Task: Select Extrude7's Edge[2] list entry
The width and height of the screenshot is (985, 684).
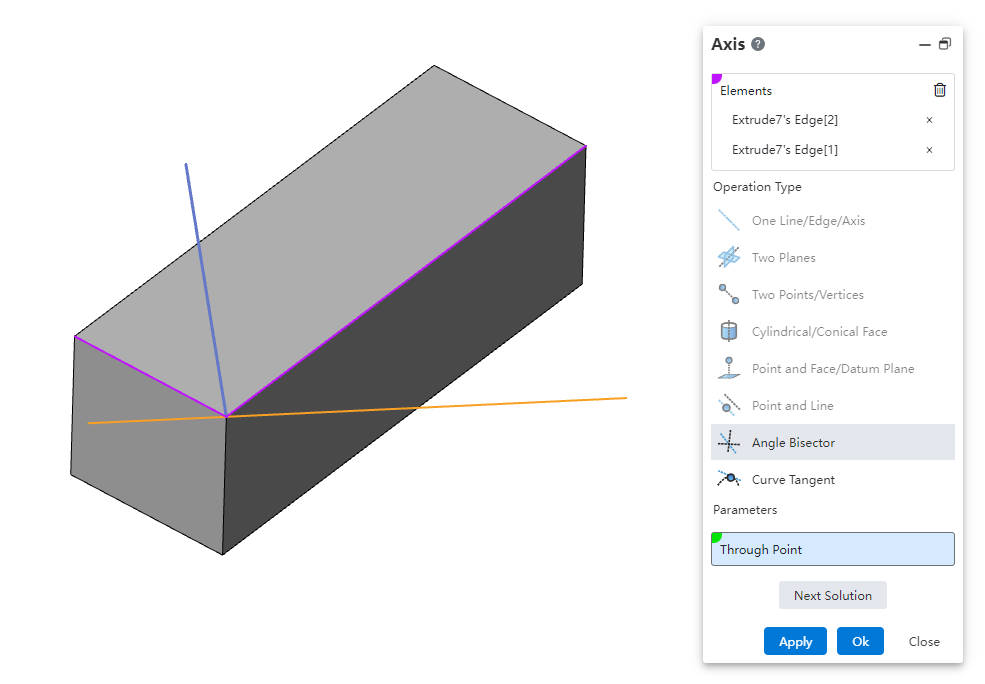Action: [785, 120]
